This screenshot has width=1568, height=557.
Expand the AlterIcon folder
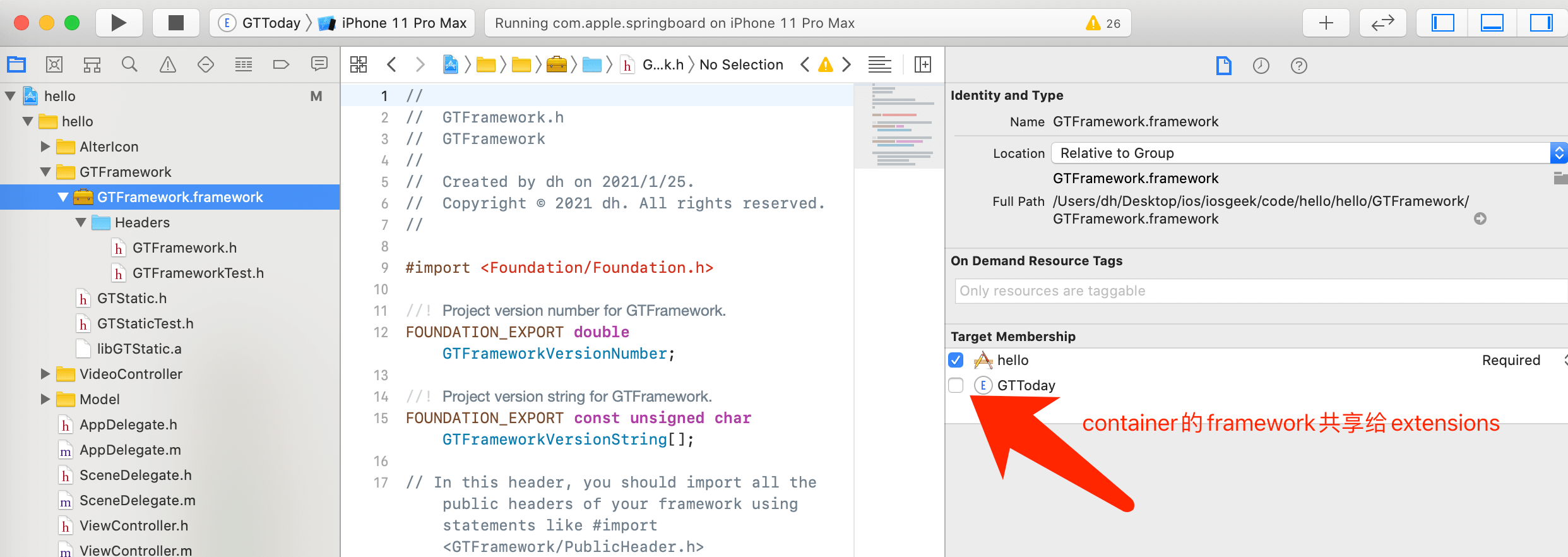(45, 147)
